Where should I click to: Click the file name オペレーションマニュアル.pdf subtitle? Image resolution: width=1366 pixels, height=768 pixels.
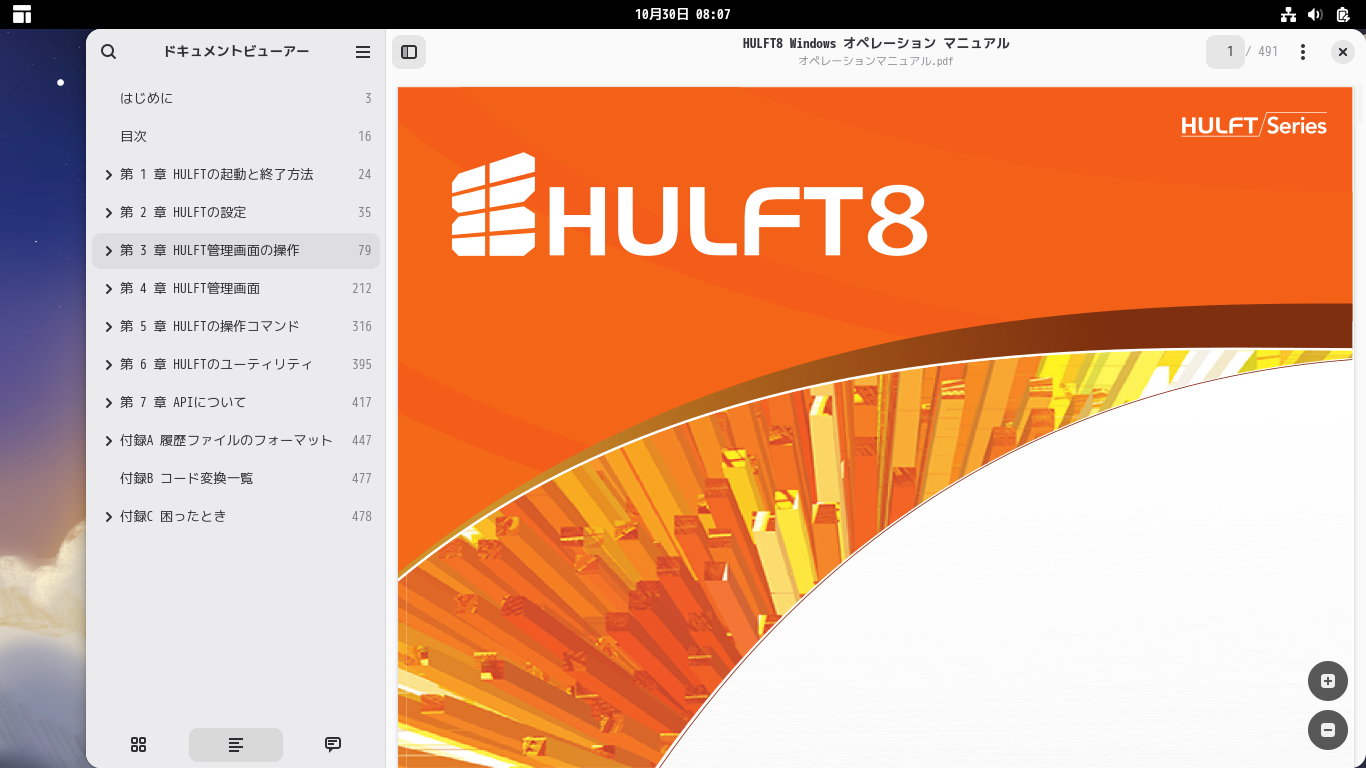[x=876, y=61]
